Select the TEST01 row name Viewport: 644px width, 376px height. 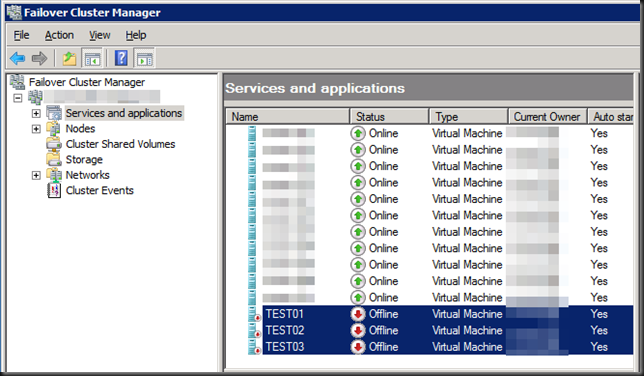[285, 314]
